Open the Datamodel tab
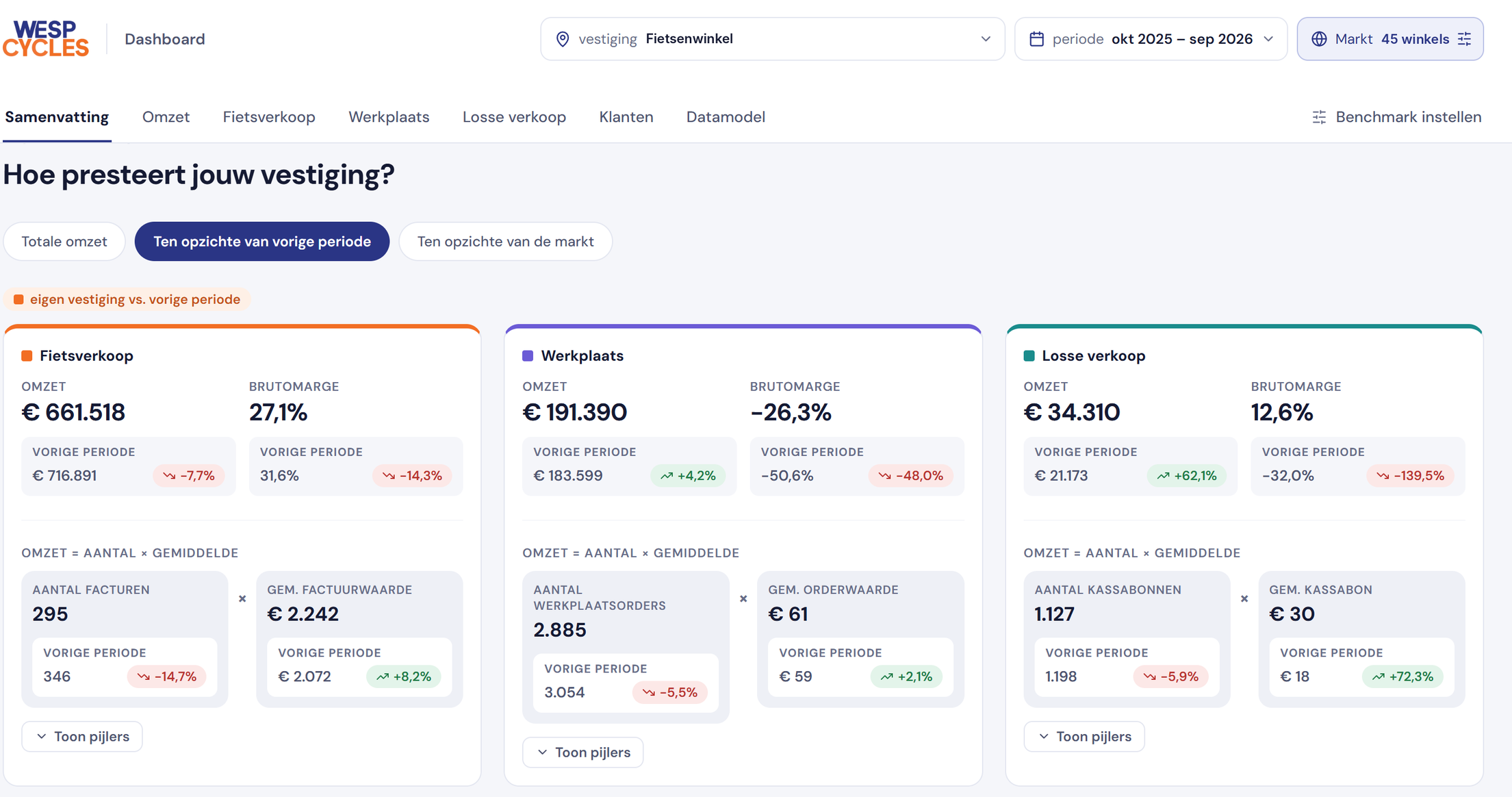Image resolution: width=1512 pixels, height=797 pixels. pos(726,117)
